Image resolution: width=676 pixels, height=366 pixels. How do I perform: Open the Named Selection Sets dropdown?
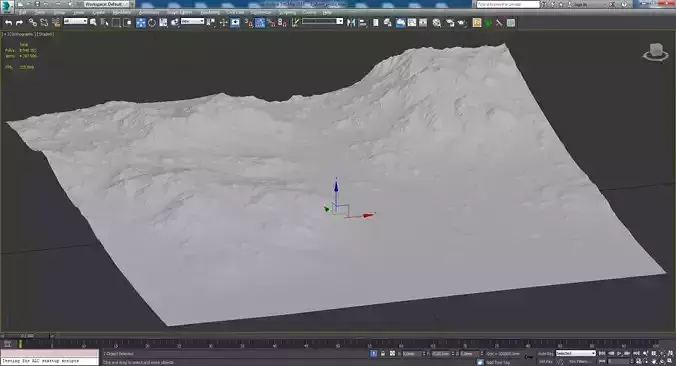pos(322,21)
